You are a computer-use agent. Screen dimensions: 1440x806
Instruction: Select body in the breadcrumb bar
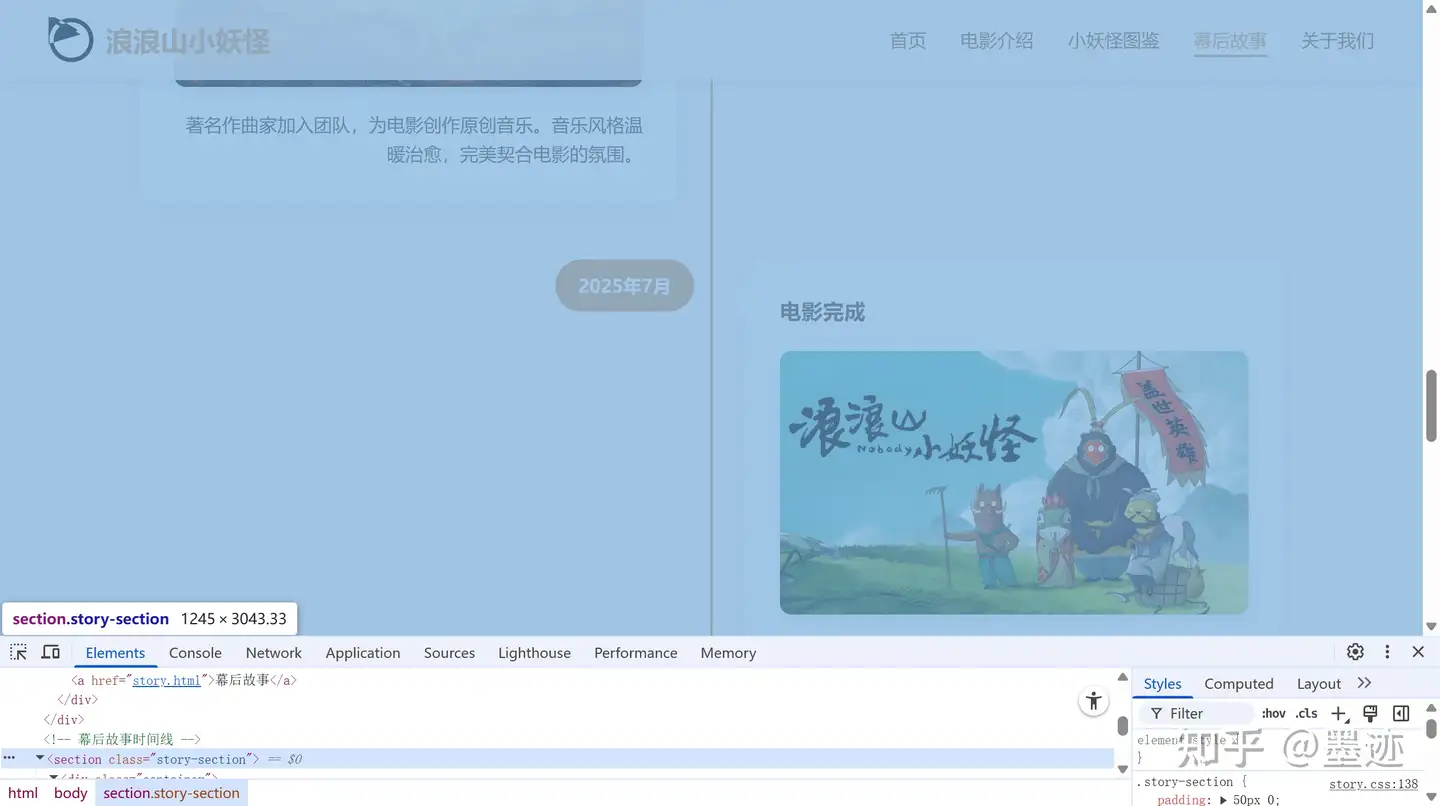71,793
